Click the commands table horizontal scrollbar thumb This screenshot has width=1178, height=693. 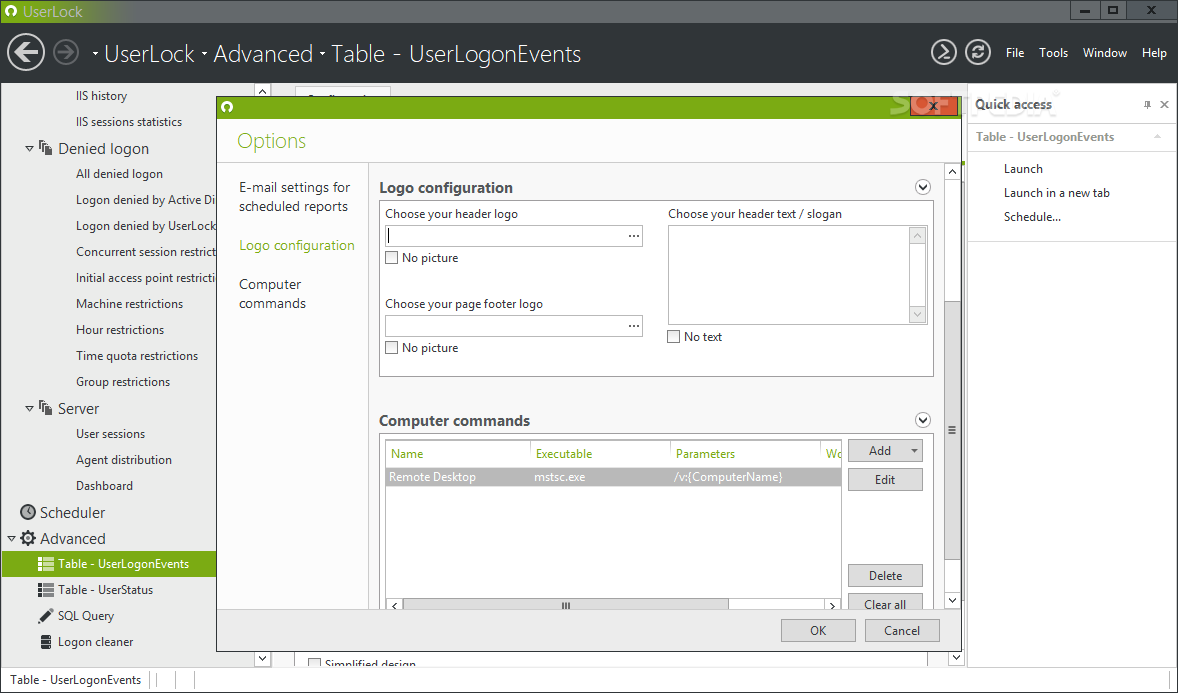point(566,604)
